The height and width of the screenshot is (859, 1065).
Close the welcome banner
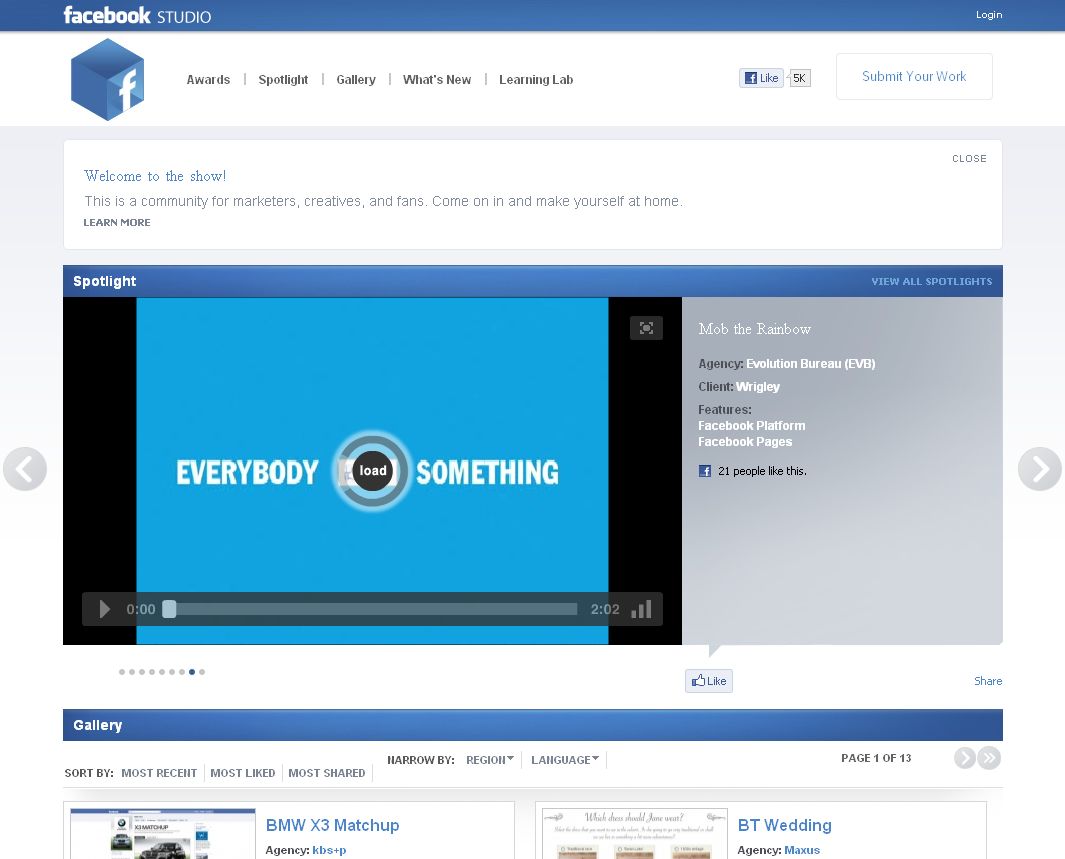click(x=969, y=158)
